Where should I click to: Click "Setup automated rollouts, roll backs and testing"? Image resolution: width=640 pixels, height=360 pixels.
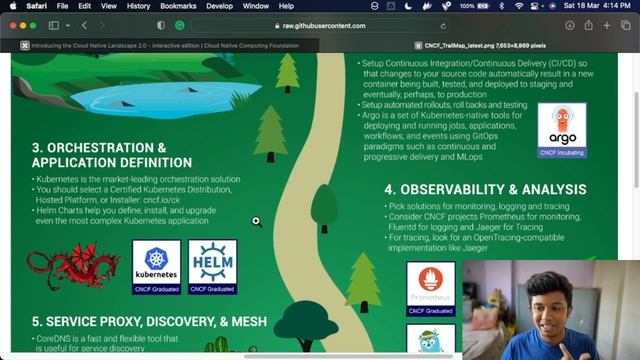click(444, 105)
